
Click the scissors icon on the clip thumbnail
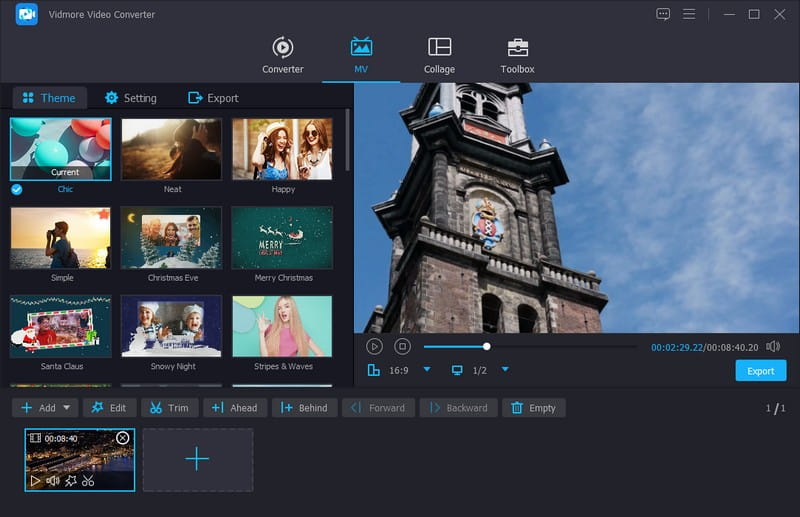click(88, 481)
